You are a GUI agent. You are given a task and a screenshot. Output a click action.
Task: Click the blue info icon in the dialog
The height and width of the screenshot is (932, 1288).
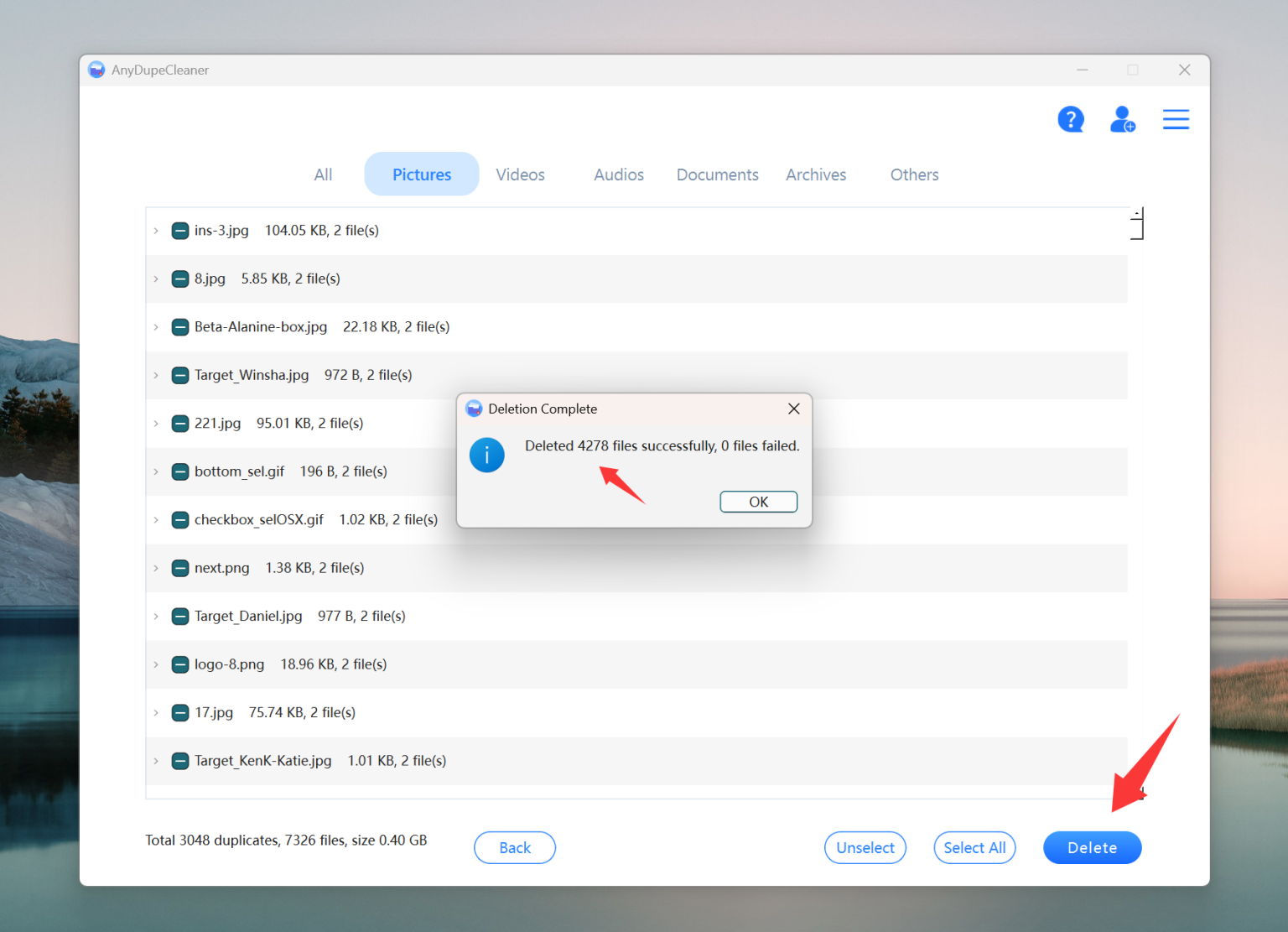click(x=487, y=455)
